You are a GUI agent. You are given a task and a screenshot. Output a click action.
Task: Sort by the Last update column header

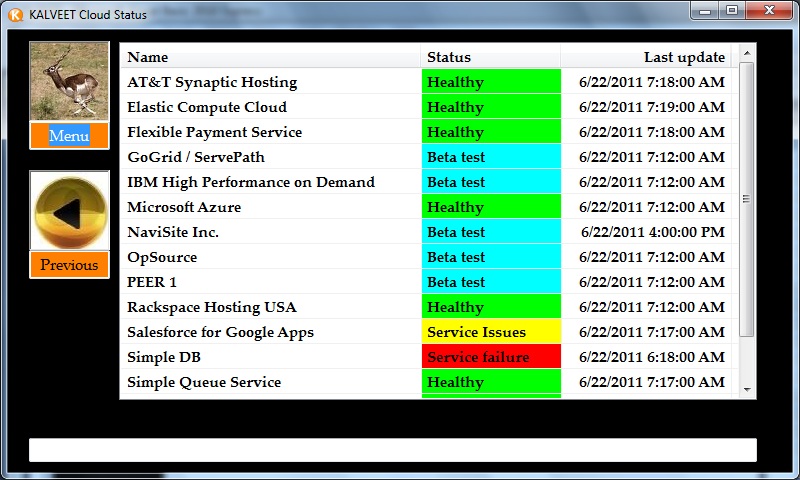(646, 57)
